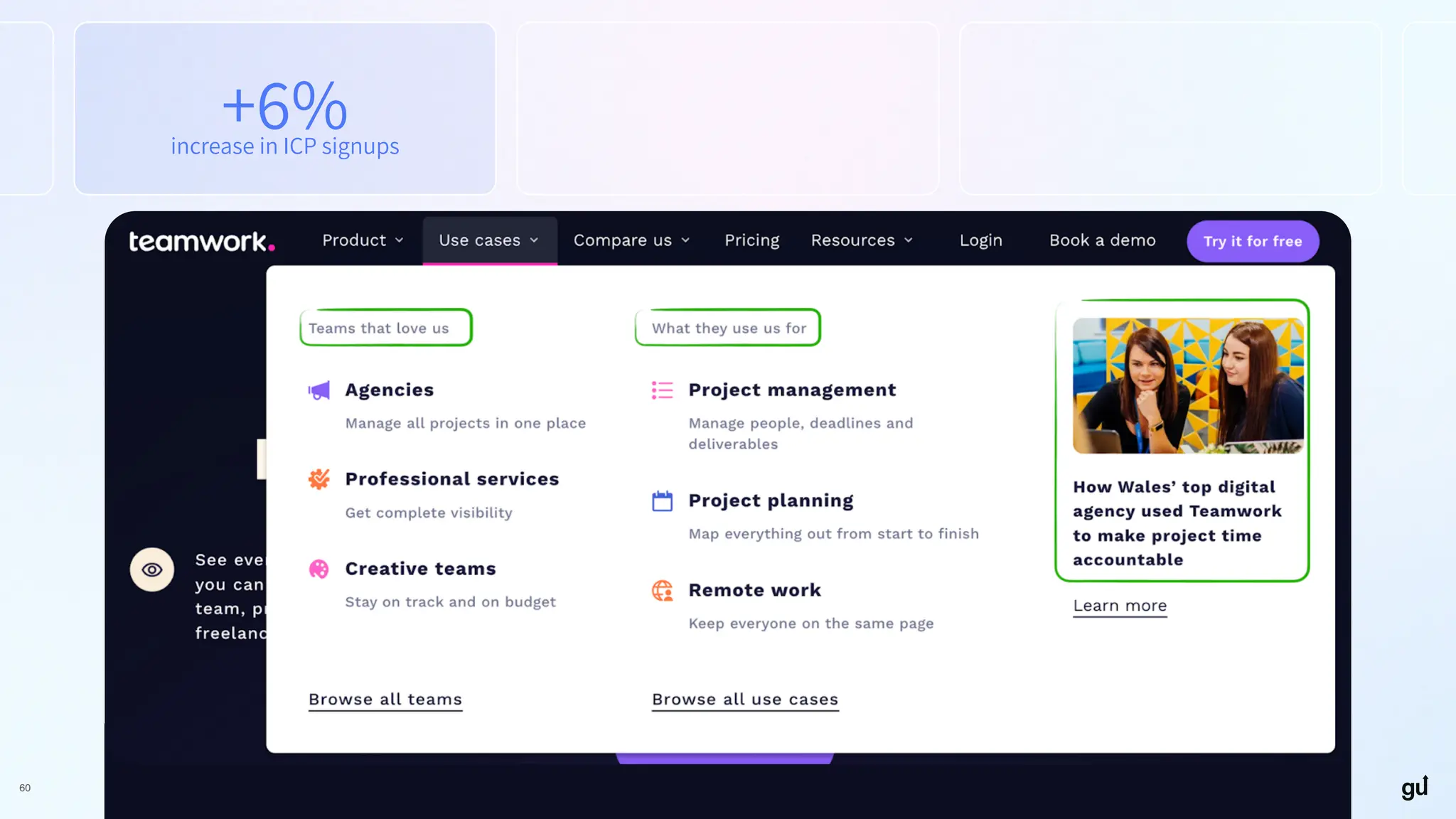Viewport: 1456px width, 819px height.
Task: Click the eye icon in cream circle
Action: pyautogui.click(x=152, y=569)
